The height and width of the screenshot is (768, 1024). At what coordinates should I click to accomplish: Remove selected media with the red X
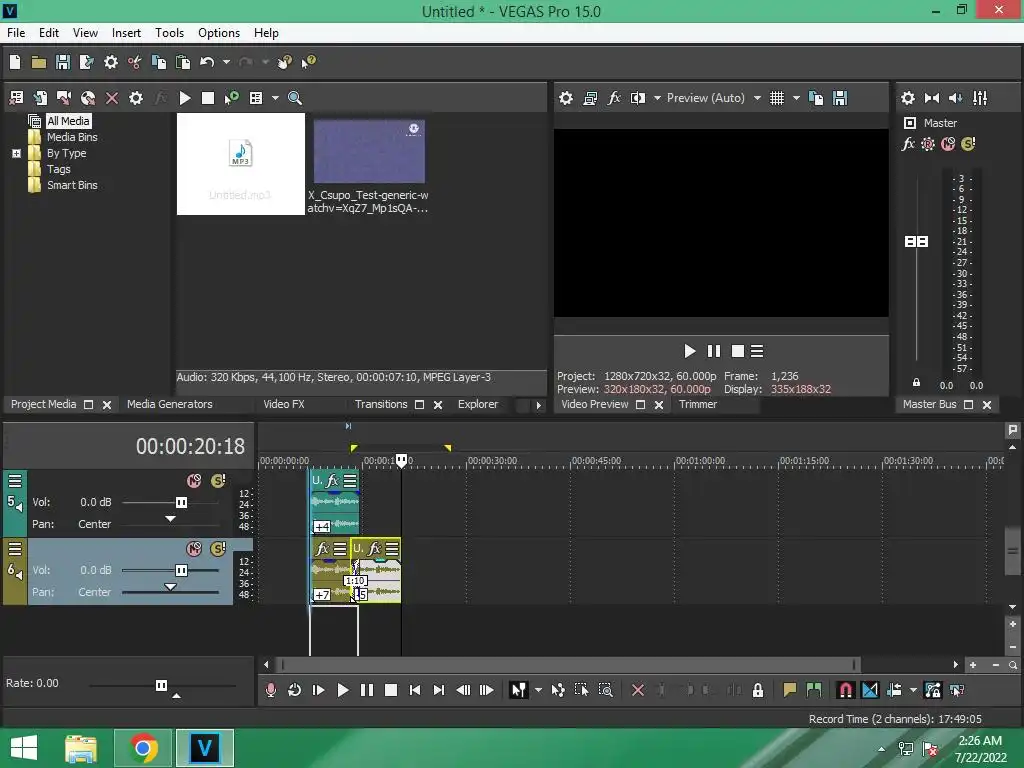click(112, 98)
